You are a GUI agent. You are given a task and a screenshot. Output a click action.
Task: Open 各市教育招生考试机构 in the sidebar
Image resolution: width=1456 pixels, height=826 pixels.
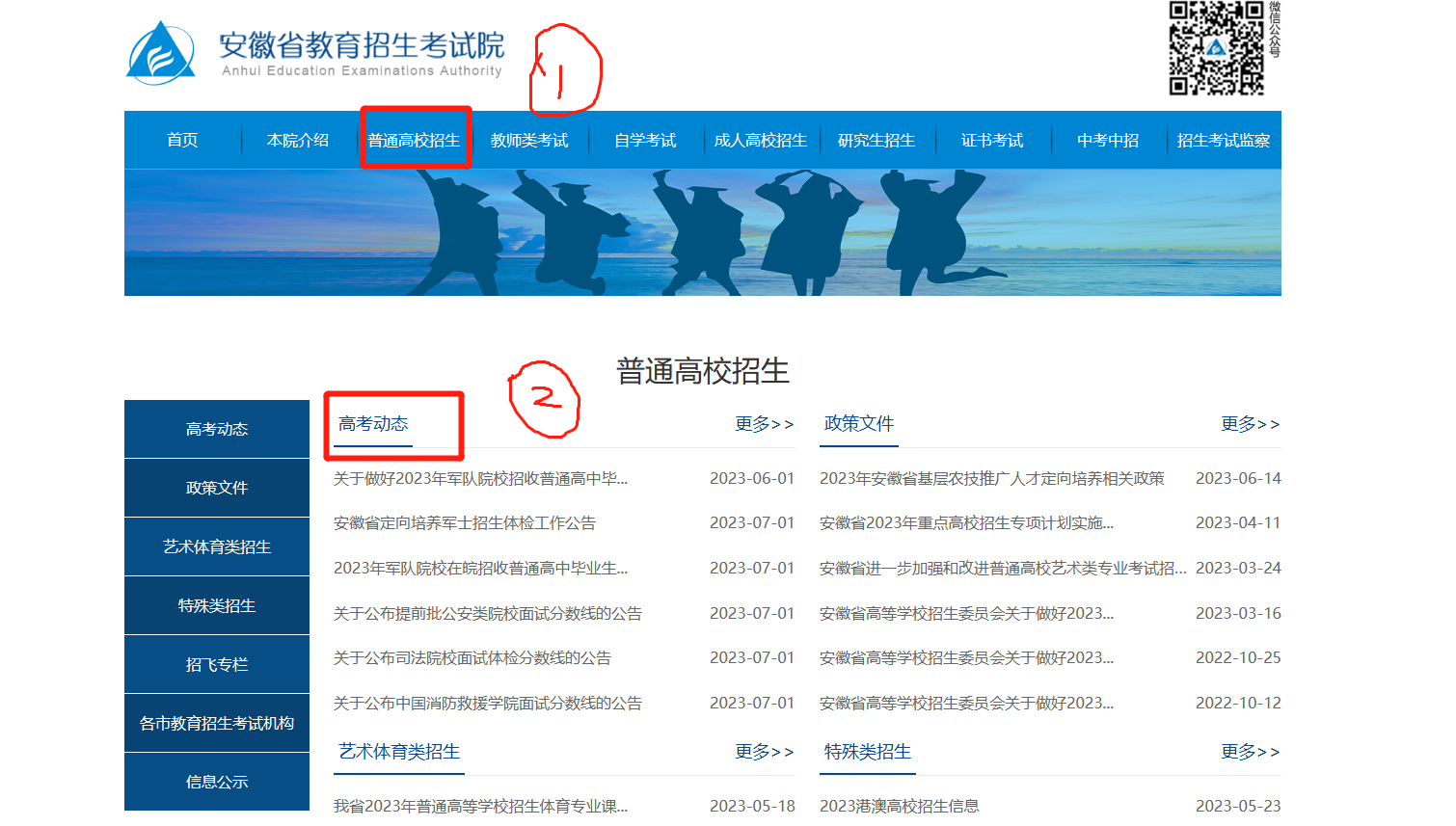click(x=217, y=723)
